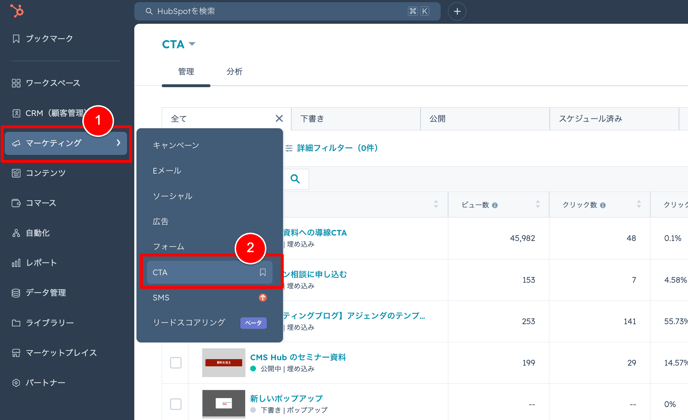Select the 公開 filter tab
This screenshot has width=688, height=420.
point(485,119)
